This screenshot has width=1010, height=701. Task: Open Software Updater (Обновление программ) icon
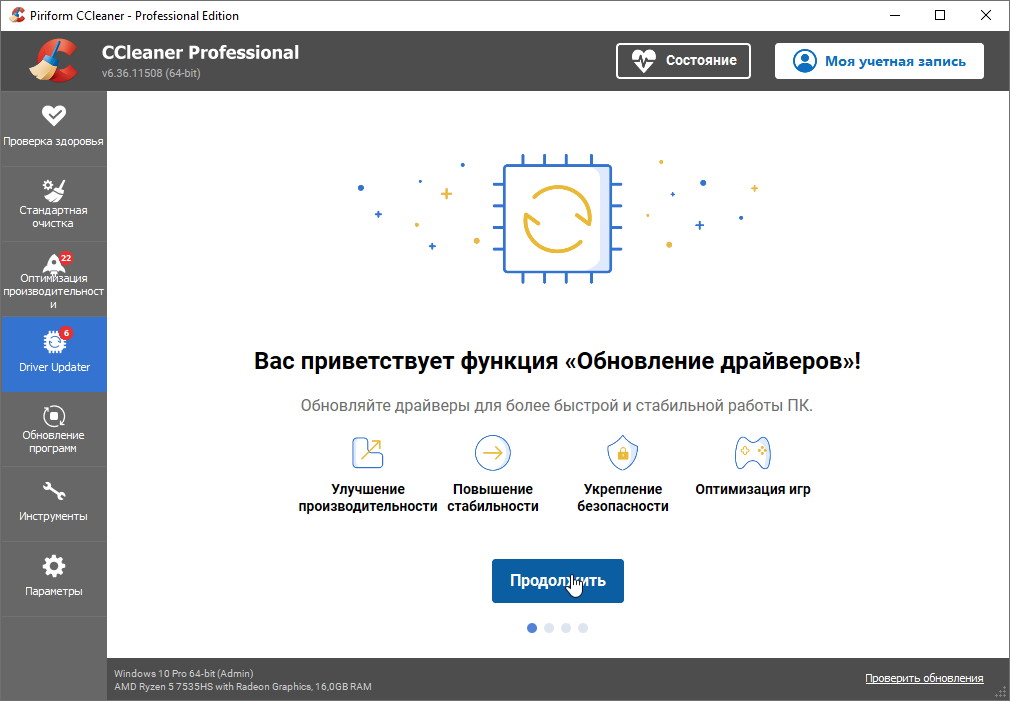(x=53, y=416)
